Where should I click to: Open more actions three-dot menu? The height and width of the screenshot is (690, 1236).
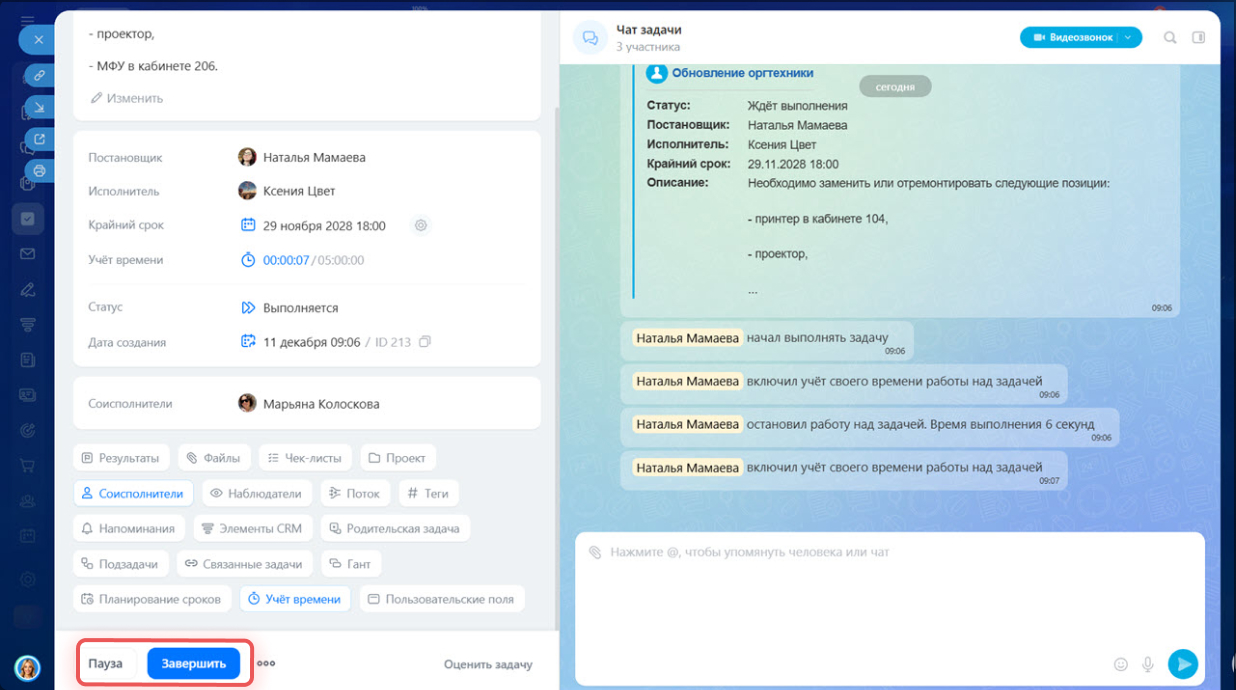[x=266, y=663]
